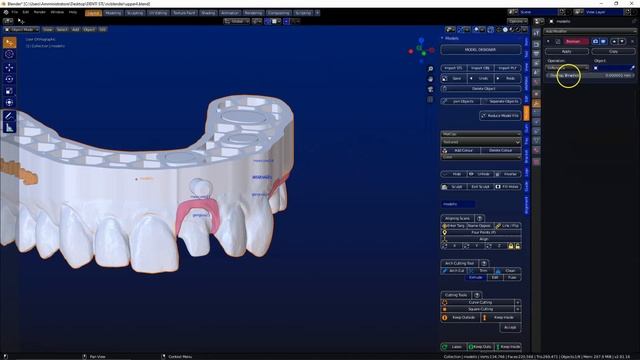Click the Import STL button
This screenshot has width=640, height=360.
[453, 68]
